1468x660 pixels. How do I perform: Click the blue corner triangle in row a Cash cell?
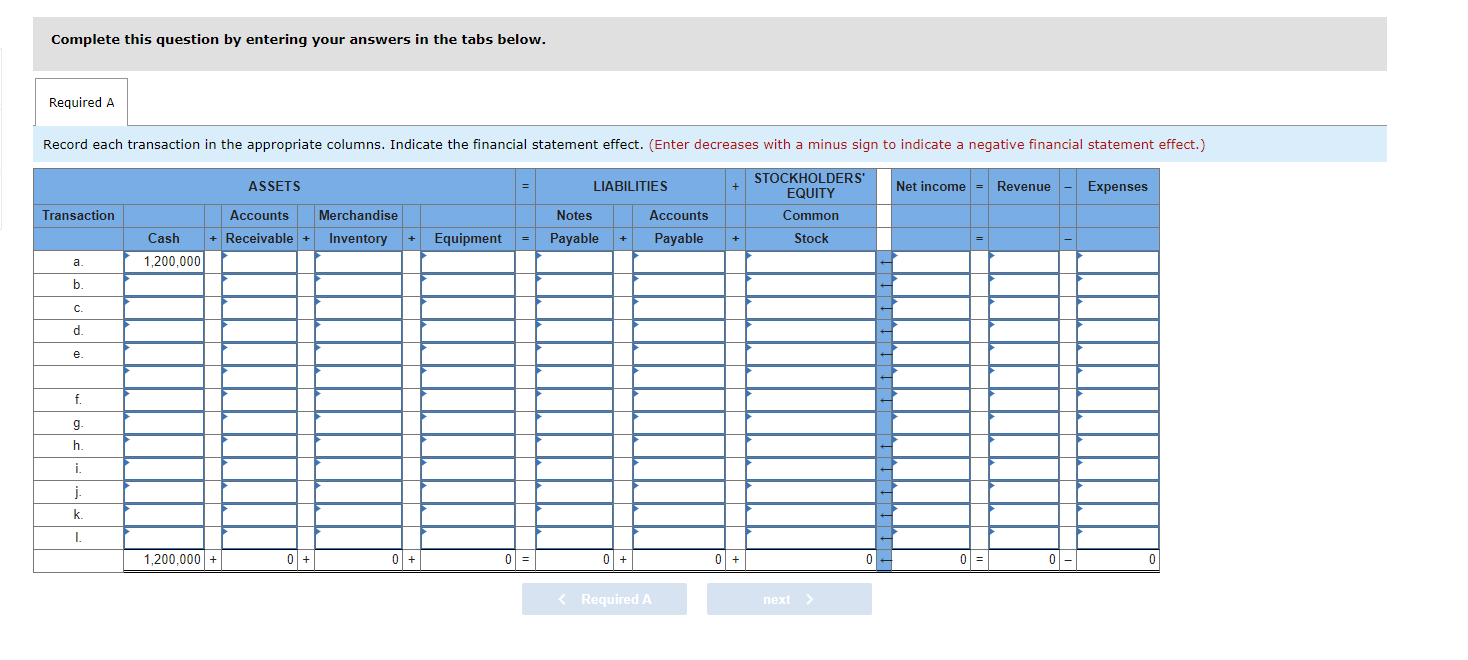126,256
